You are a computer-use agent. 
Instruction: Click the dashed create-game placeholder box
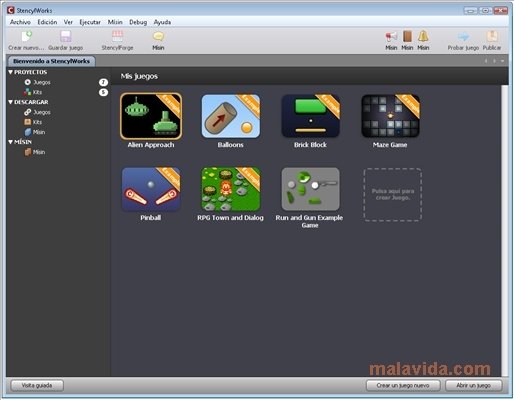point(393,194)
